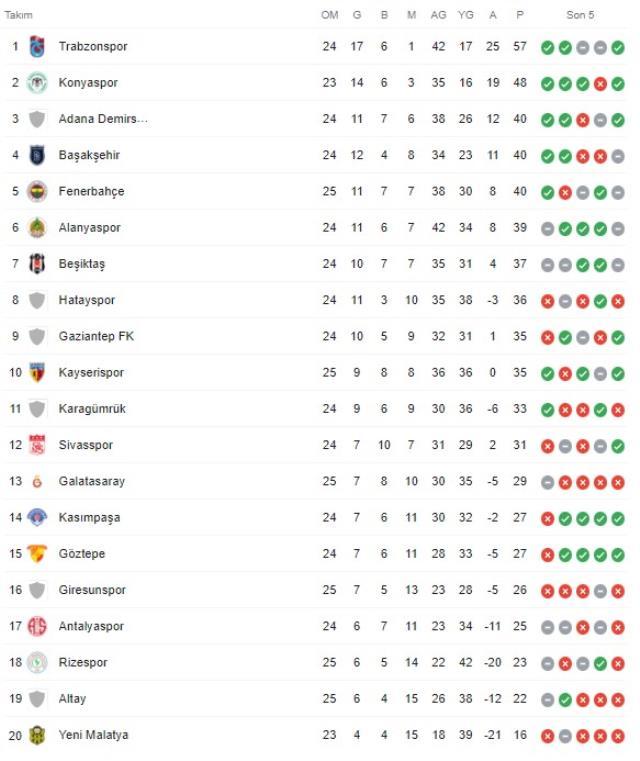Click the Trabzonspor club crest
Screen dimensions: 640x761
(37, 47)
